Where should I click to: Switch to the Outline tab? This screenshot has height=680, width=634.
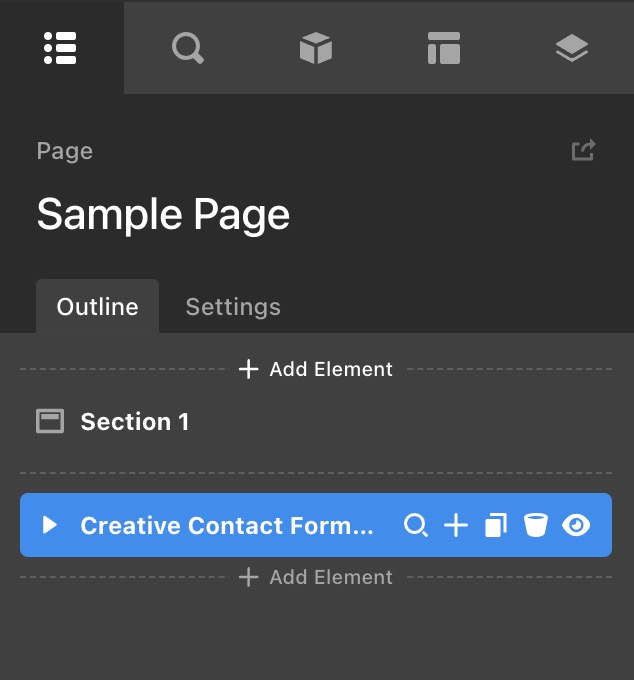click(97, 307)
